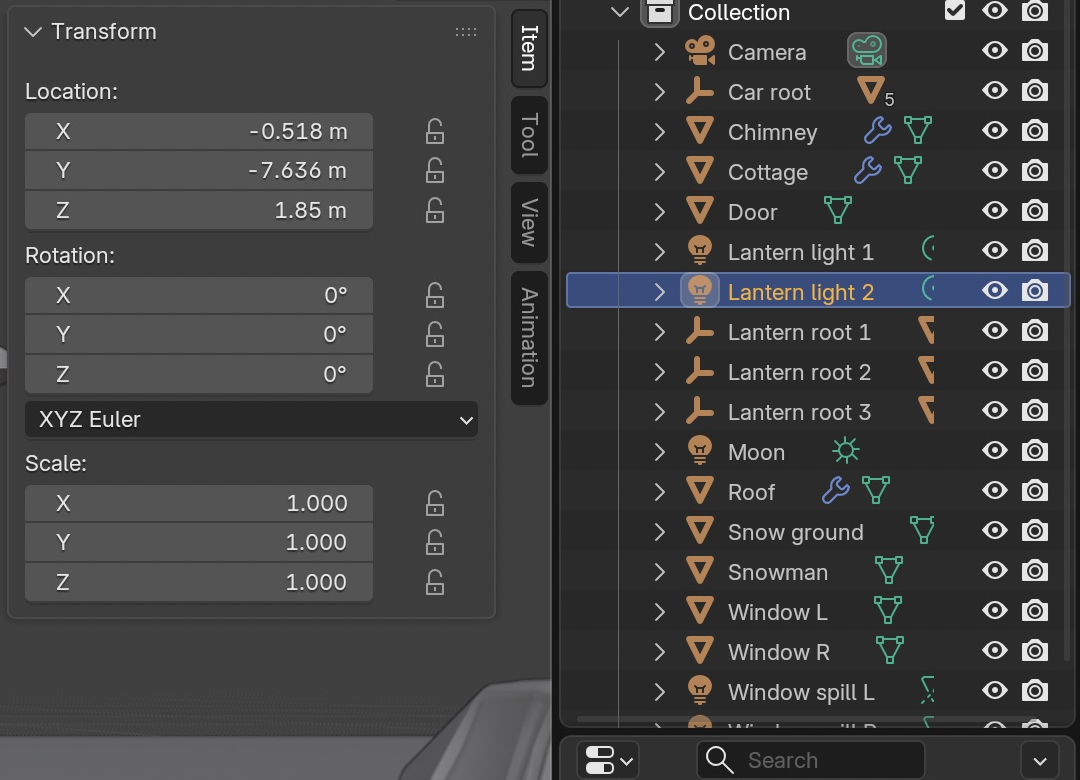
Task: Click the Location X field value
Action: tap(199, 131)
